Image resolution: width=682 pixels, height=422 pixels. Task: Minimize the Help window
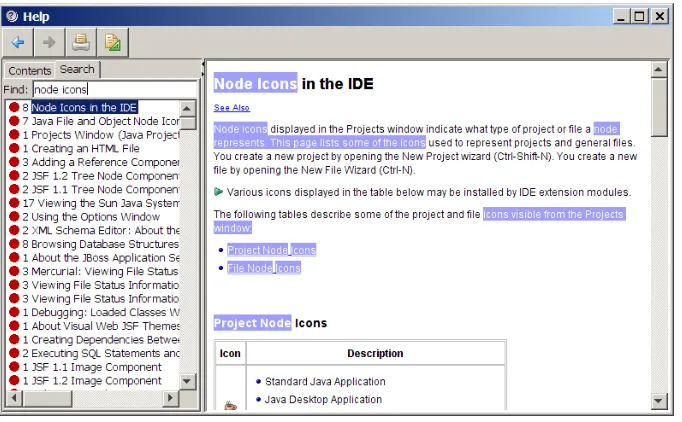621,17
